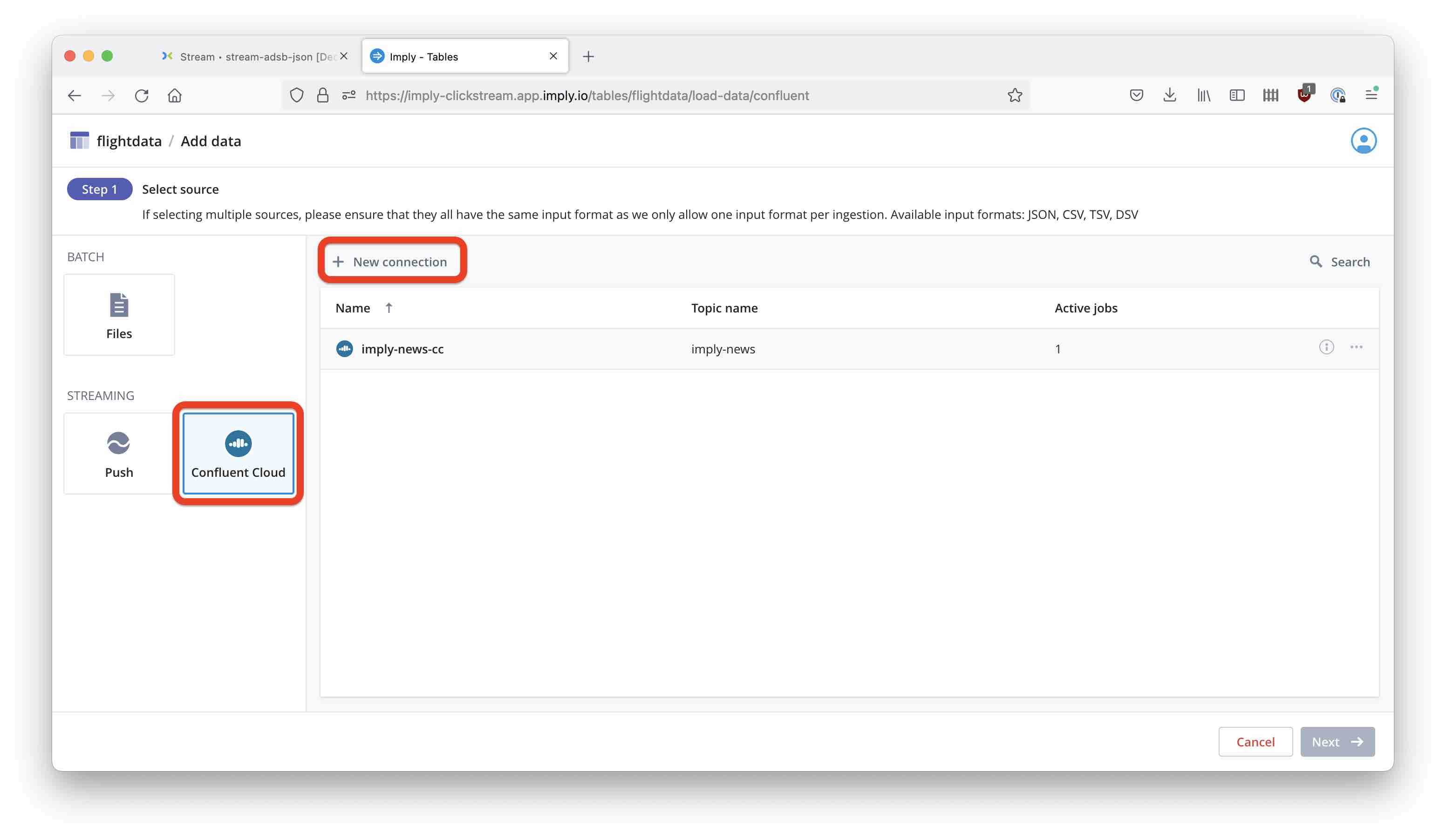Switch to the Stream stream-adsb-json tab
The width and height of the screenshot is (1446, 840).
(x=247, y=55)
